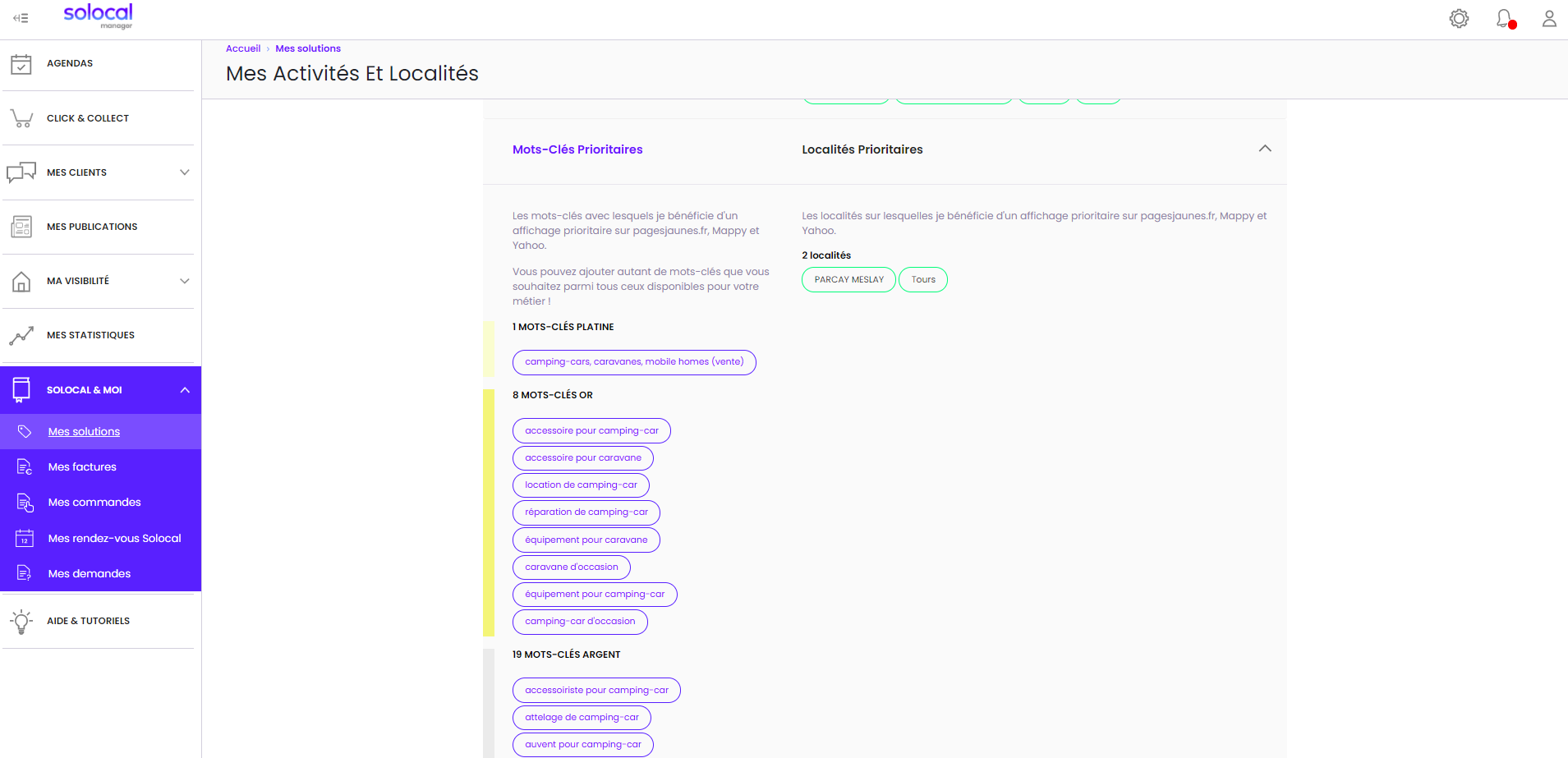Click the location de camping-car keyword
Image resolution: width=1568 pixels, height=758 pixels.
click(x=581, y=485)
